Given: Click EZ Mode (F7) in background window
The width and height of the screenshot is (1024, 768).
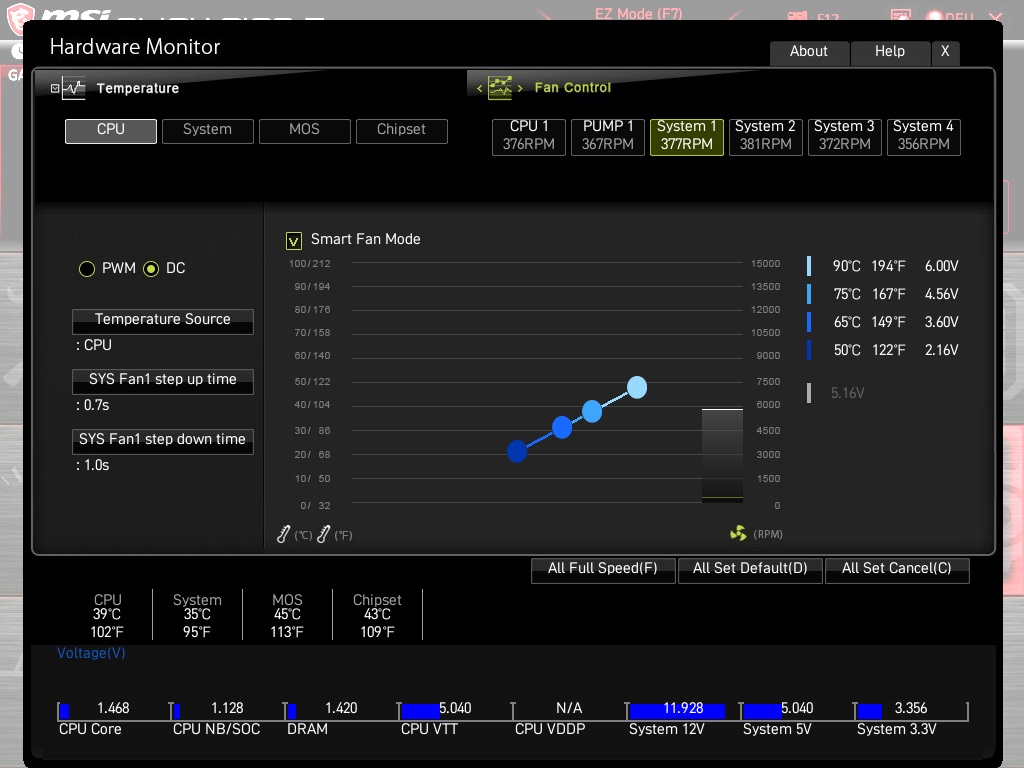Looking at the screenshot, I should (x=639, y=13).
